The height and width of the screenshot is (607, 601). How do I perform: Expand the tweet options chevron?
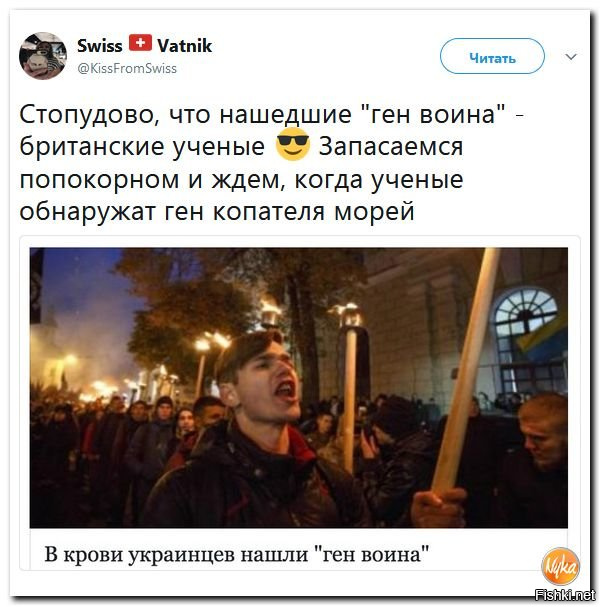pyautogui.click(x=571, y=57)
